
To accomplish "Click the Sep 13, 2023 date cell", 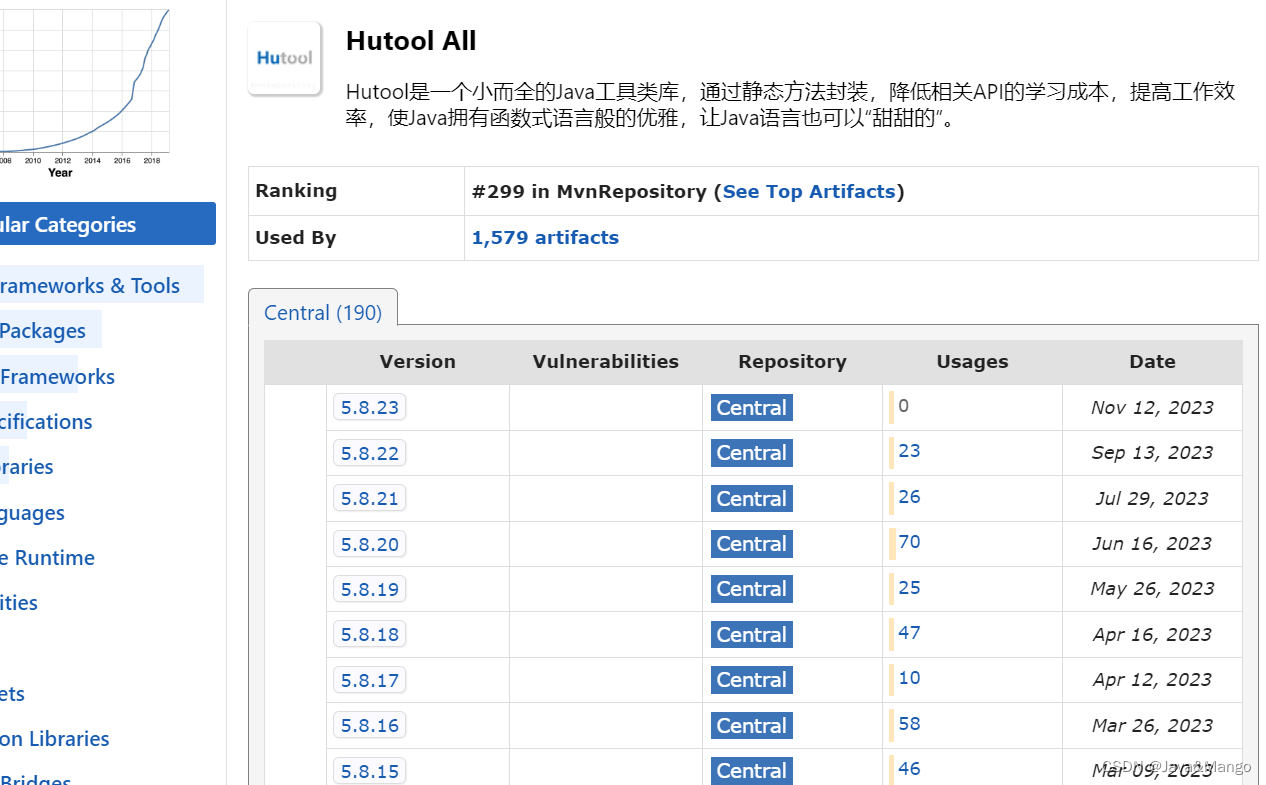I will pyautogui.click(x=1152, y=453).
